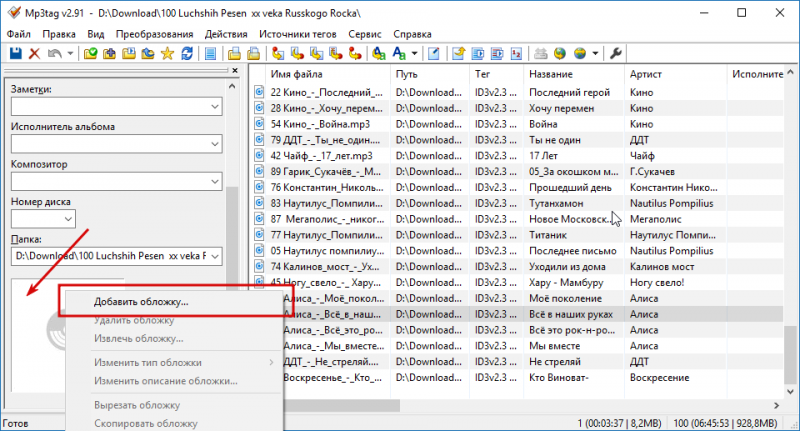Click the select all files icon

point(210,53)
